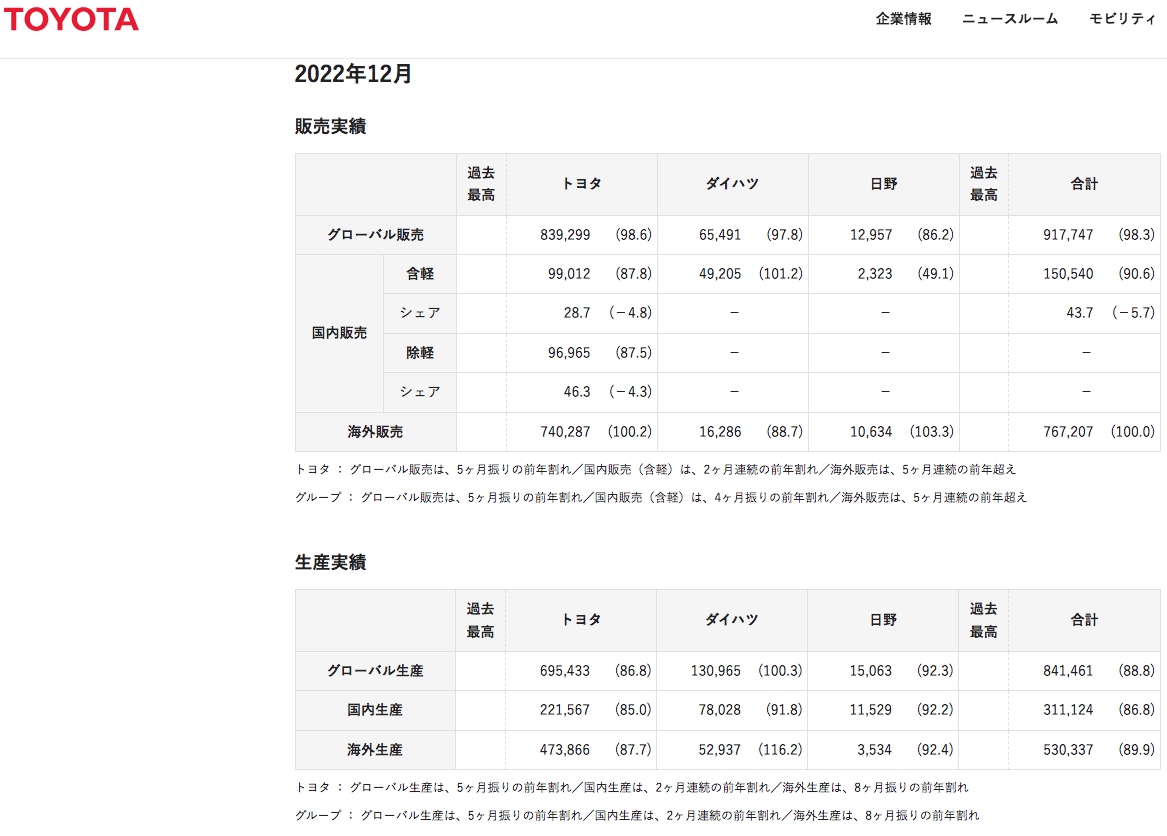
Task: Click the 国内販売 row label
Action: (339, 333)
